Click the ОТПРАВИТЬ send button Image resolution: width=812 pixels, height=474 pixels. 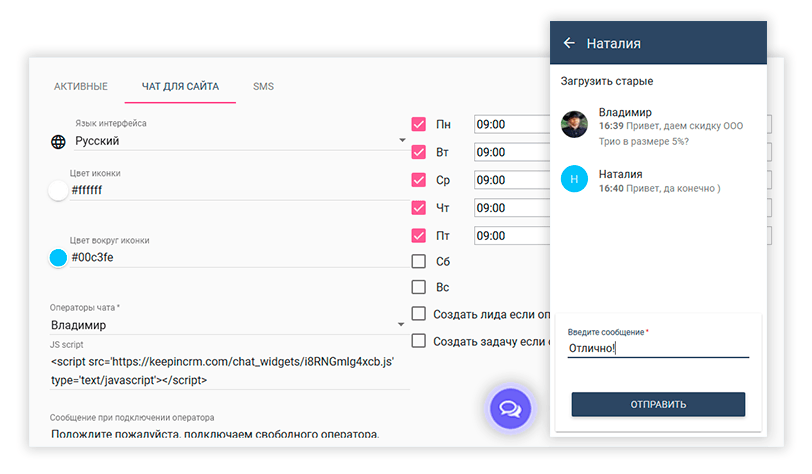click(x=658, y=404)
